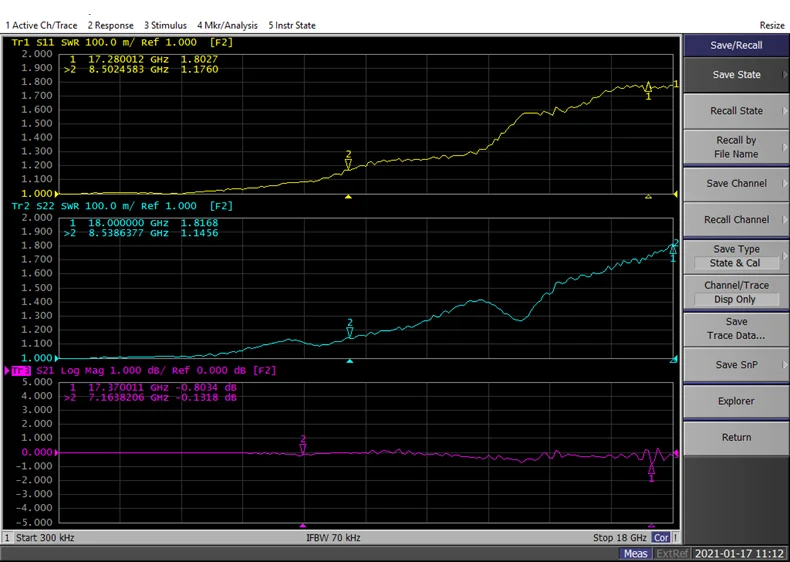This screenshot has height=562, width=790.
Task: Click the Resize option
Action: click(x=772, y=25)
